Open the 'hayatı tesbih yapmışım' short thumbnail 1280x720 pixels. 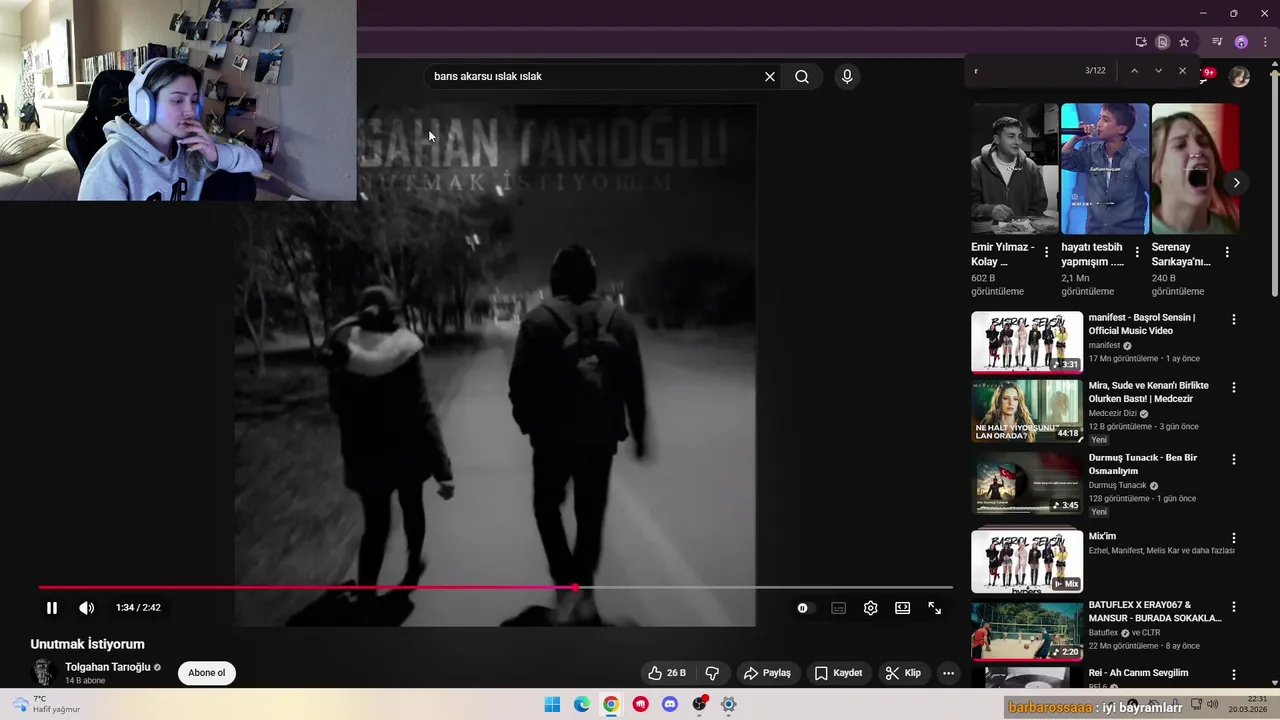click(x=1105, y=168)
